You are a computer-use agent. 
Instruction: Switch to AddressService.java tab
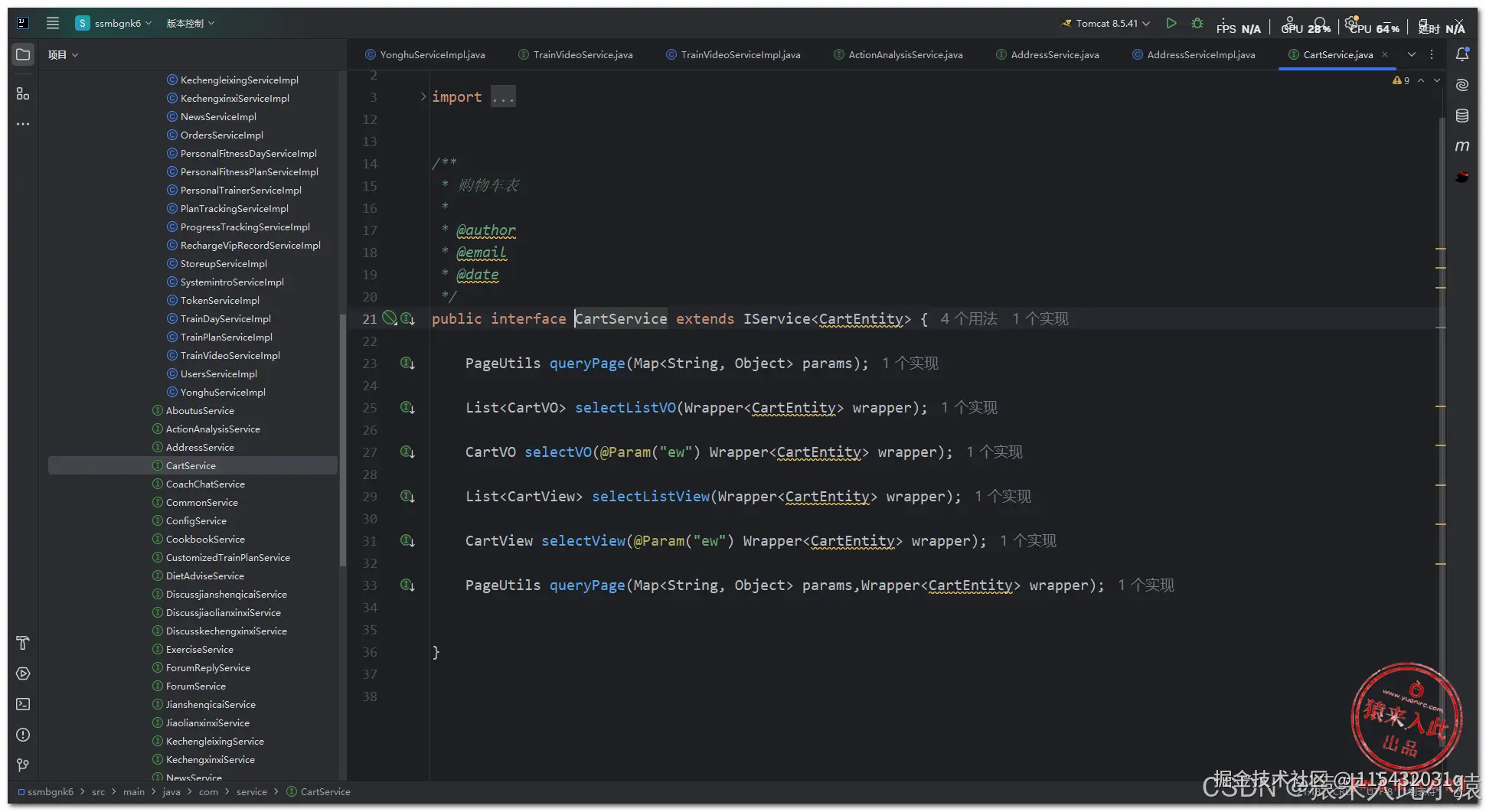point(1048,54)
